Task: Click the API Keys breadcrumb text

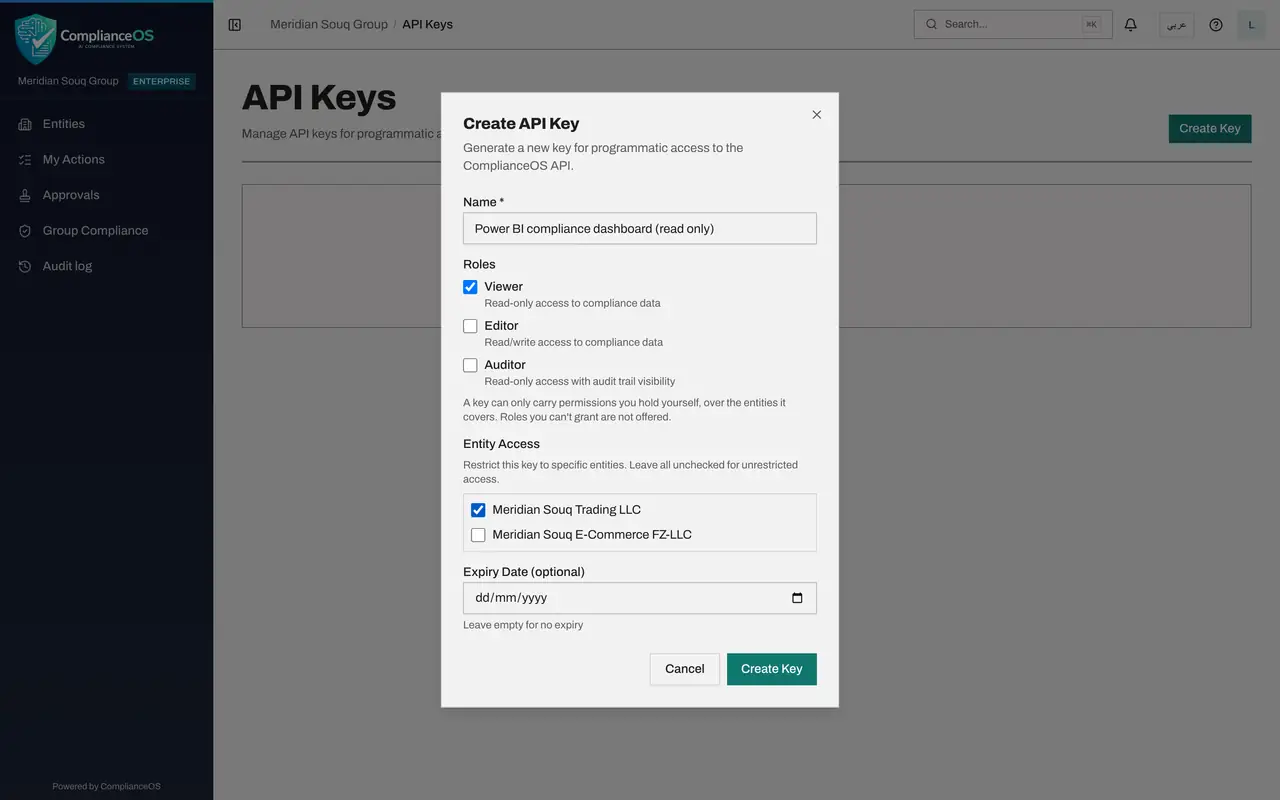Action: 427,24
